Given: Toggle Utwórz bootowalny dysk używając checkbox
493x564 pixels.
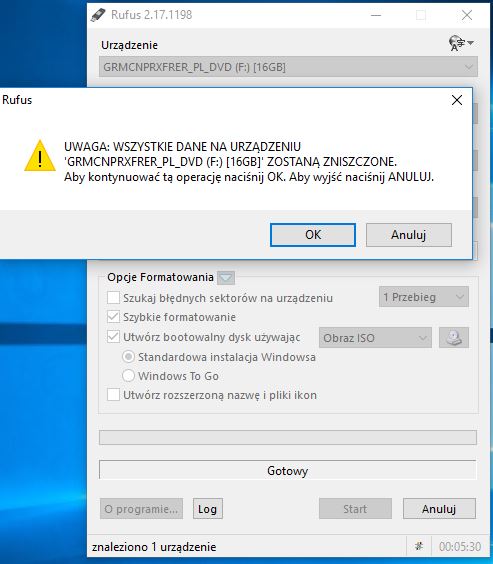Looking at the screenshot, I should pyautogui.click(x=113, y=337).
